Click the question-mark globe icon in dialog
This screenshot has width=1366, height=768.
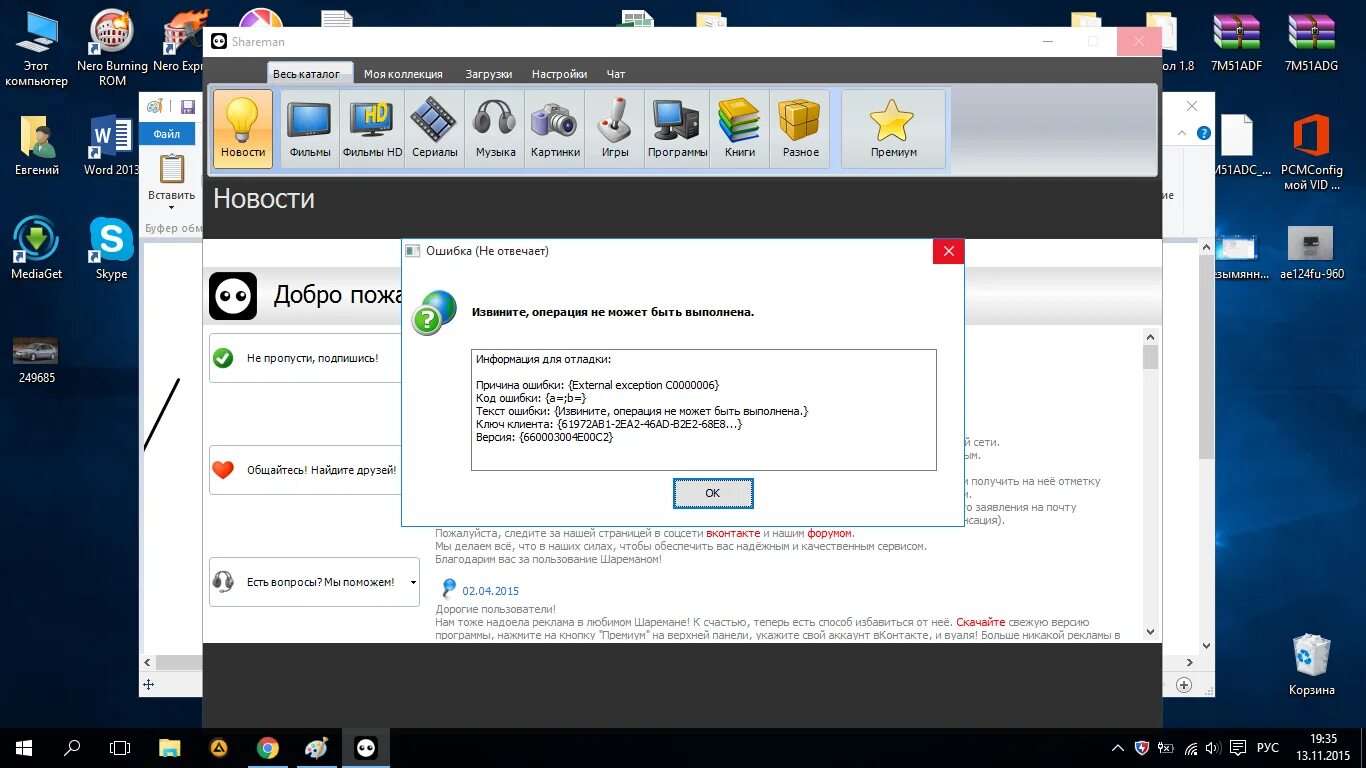pyautogui.click(x=434, y=313)
